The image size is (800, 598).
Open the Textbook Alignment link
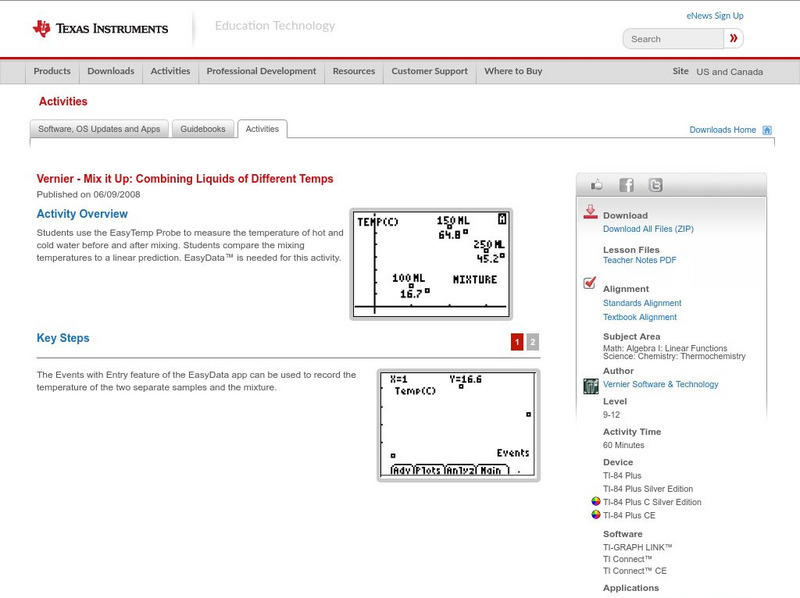[640, 317]
